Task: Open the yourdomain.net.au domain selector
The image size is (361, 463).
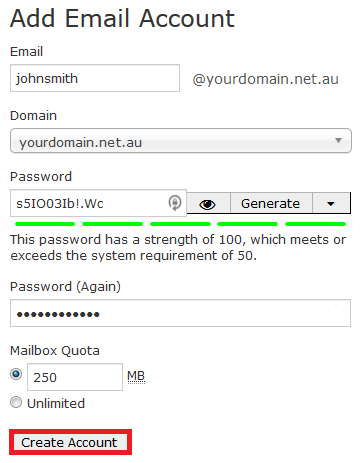Action: [181, 141]
